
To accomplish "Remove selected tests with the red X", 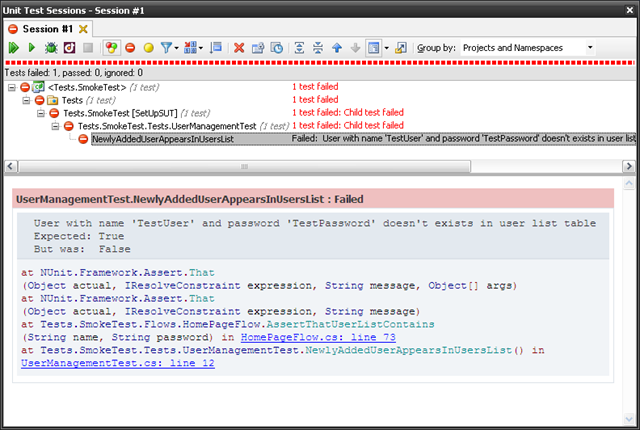I will coord(239,48).
